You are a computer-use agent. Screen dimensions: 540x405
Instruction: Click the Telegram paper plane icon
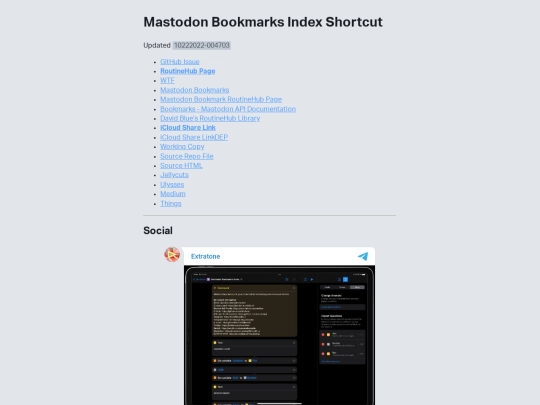click(363, 256)
